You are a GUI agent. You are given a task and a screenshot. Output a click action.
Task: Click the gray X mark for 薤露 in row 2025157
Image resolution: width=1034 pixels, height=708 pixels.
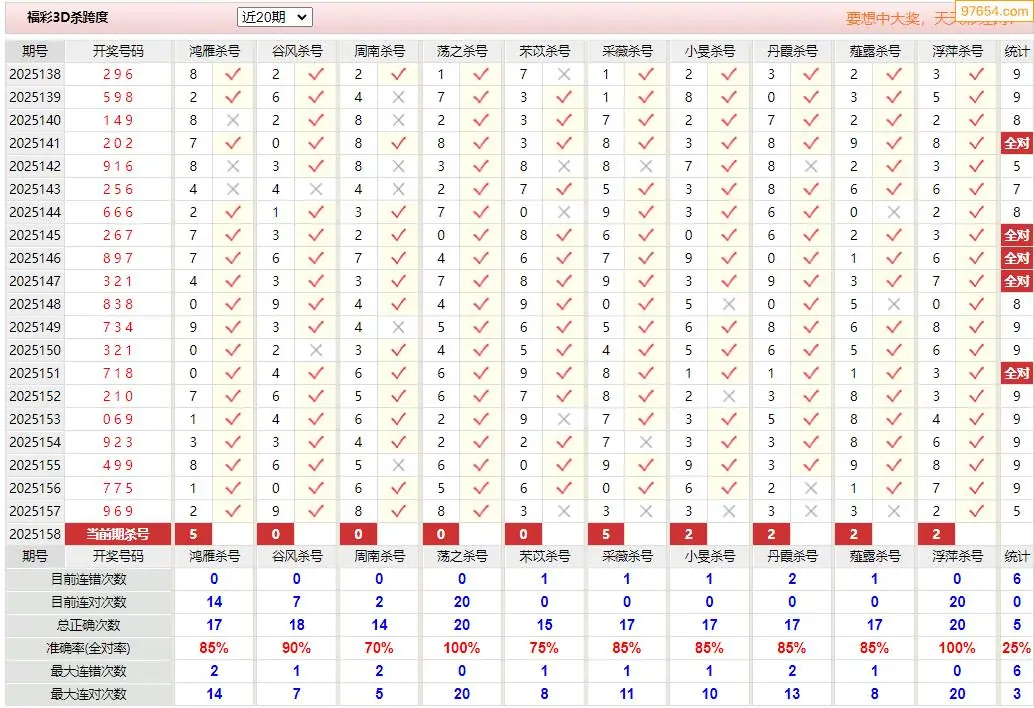pyautogui.click(x=894, y=512)
